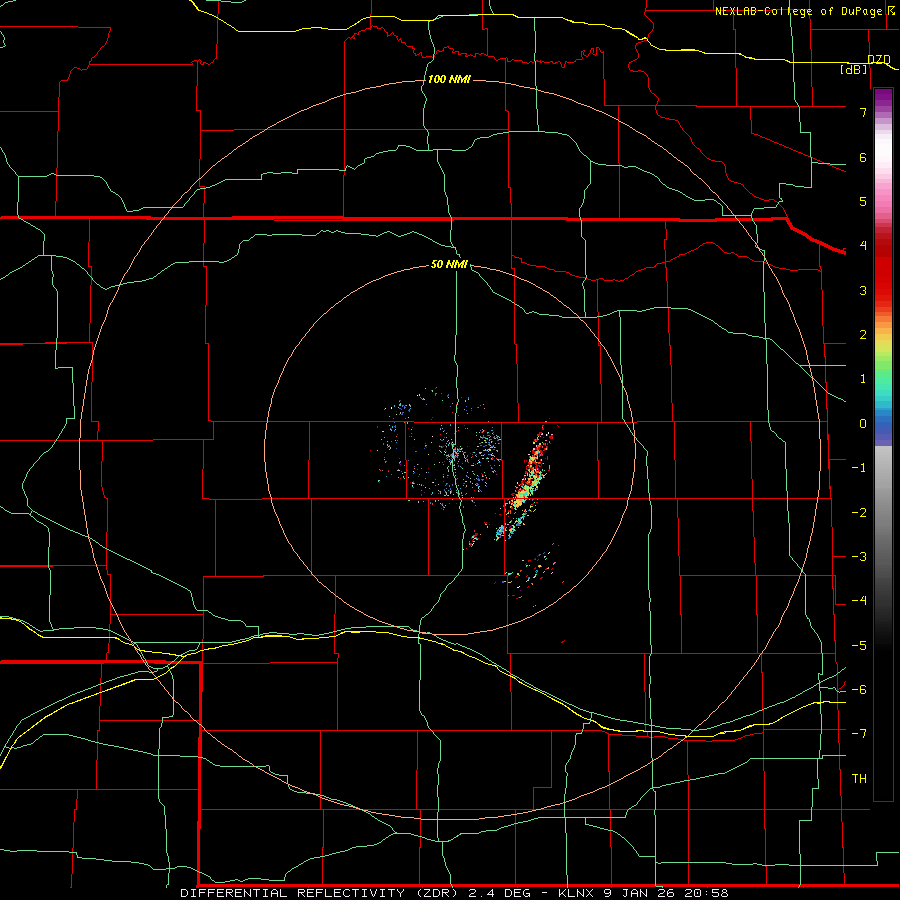Image resolution: width=900 pixels, height=900 pixels.
Task: Click the '0' value on the dB scale
Action: pyautogui.click(x=863, y=424)
